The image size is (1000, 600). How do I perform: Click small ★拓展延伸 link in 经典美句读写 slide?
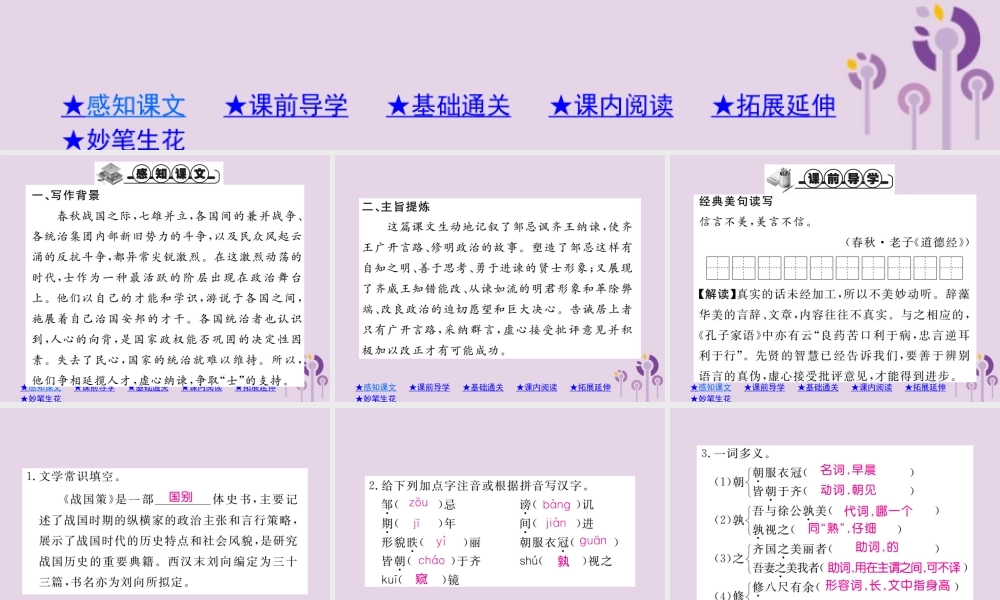925,388
